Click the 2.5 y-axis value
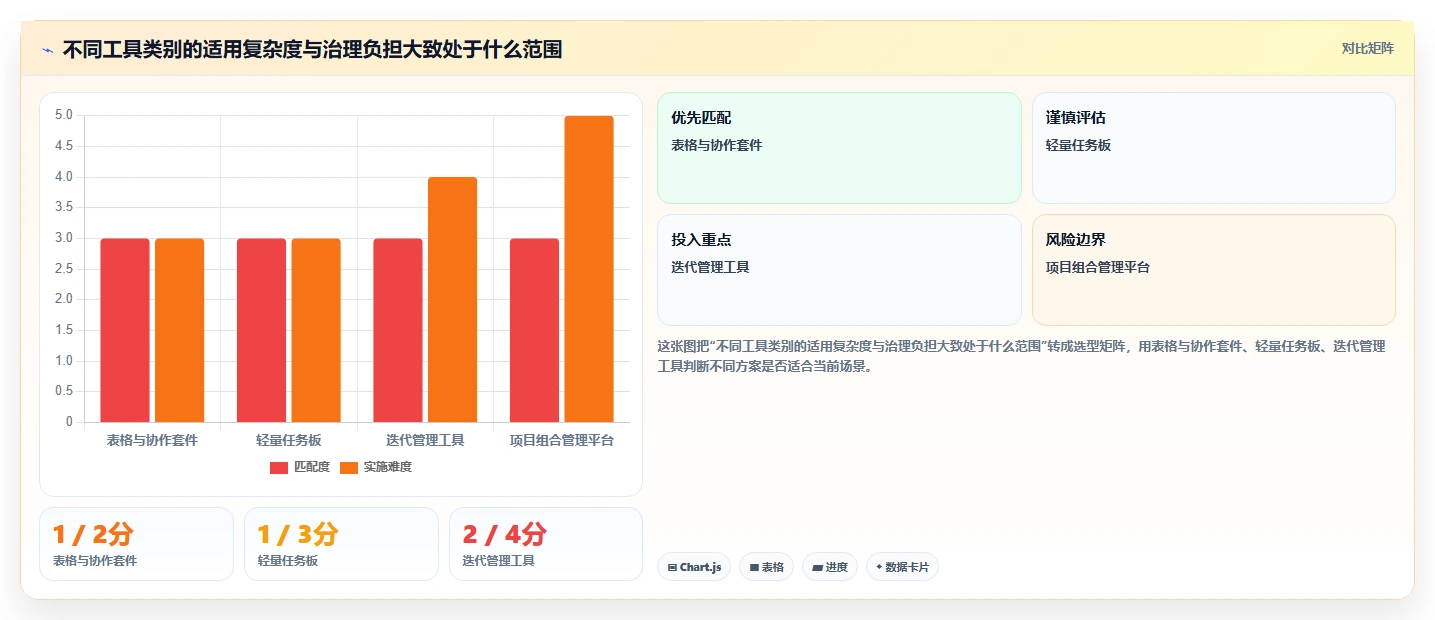This screenshot has width=1435, height=620. (64, 269)
